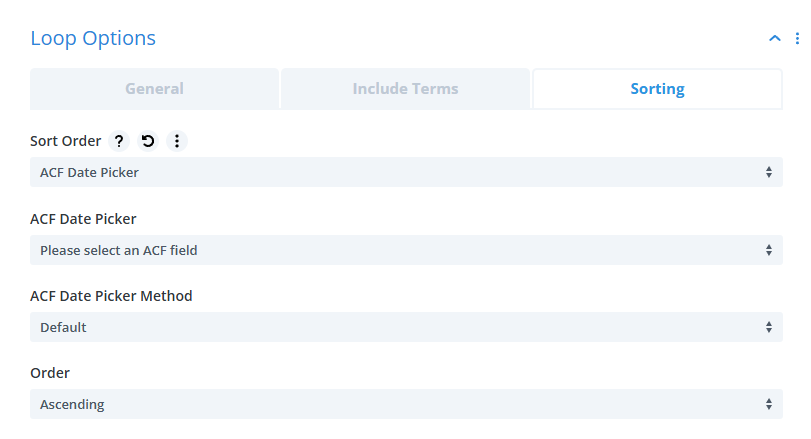
Task: Collapse the Loop Options section chevron
Action: (773, 39)
